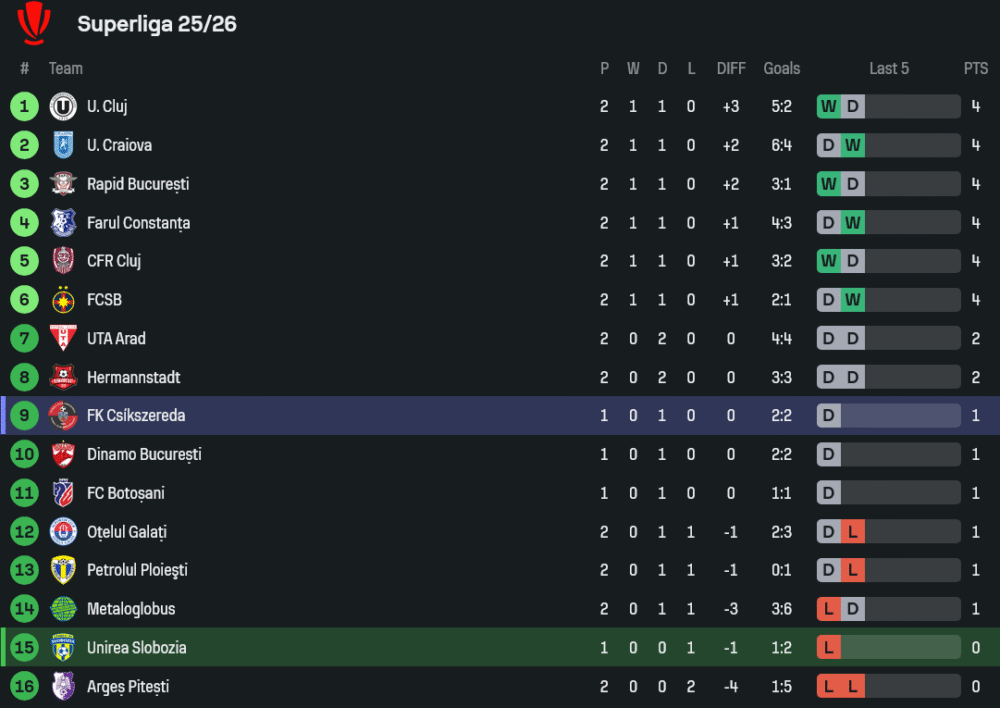
Task: Click the Superliga trophy logo
Action: tap(34, 23)
